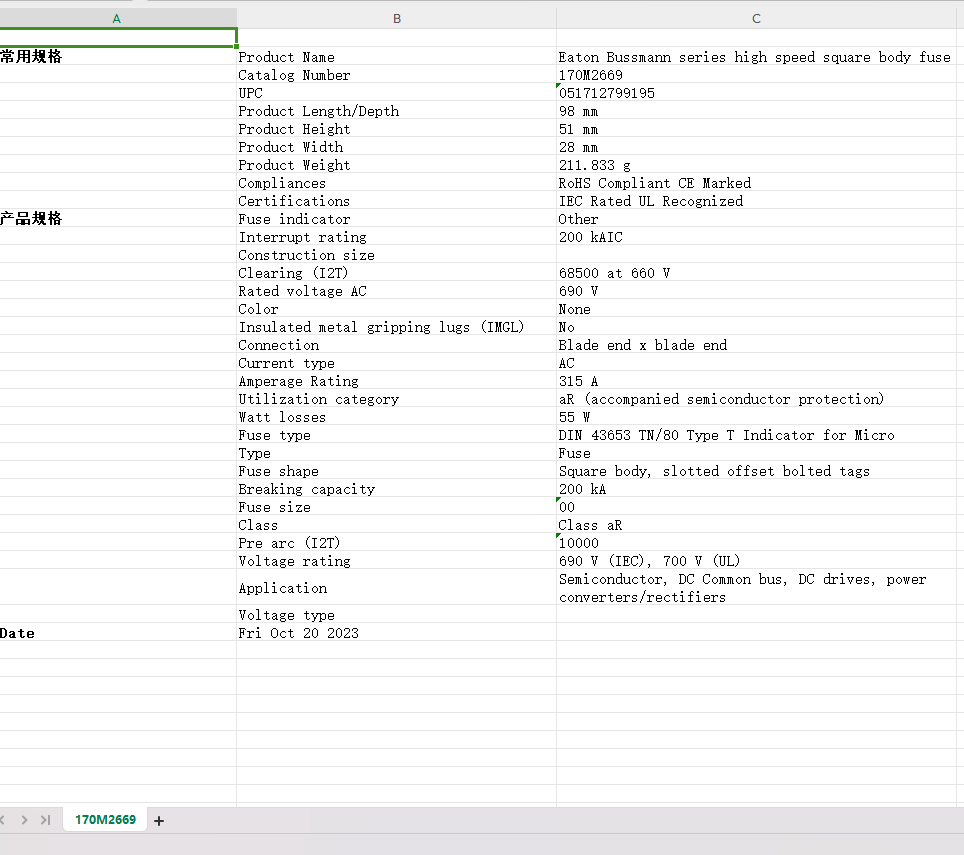Select value cell '170M2669' in column C
Image resolution: width=964 pixels, height=855 pixels.
756,75
